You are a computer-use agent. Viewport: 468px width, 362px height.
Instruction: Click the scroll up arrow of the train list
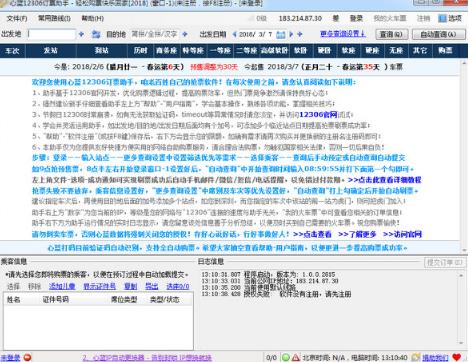(x=464, y=62)
